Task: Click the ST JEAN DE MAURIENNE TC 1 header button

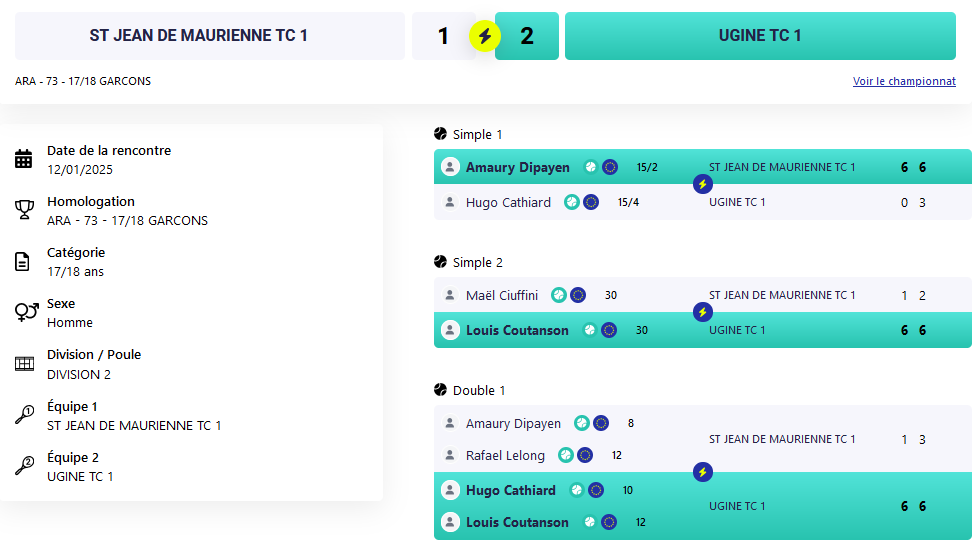Action: click(x=210, y=36)
